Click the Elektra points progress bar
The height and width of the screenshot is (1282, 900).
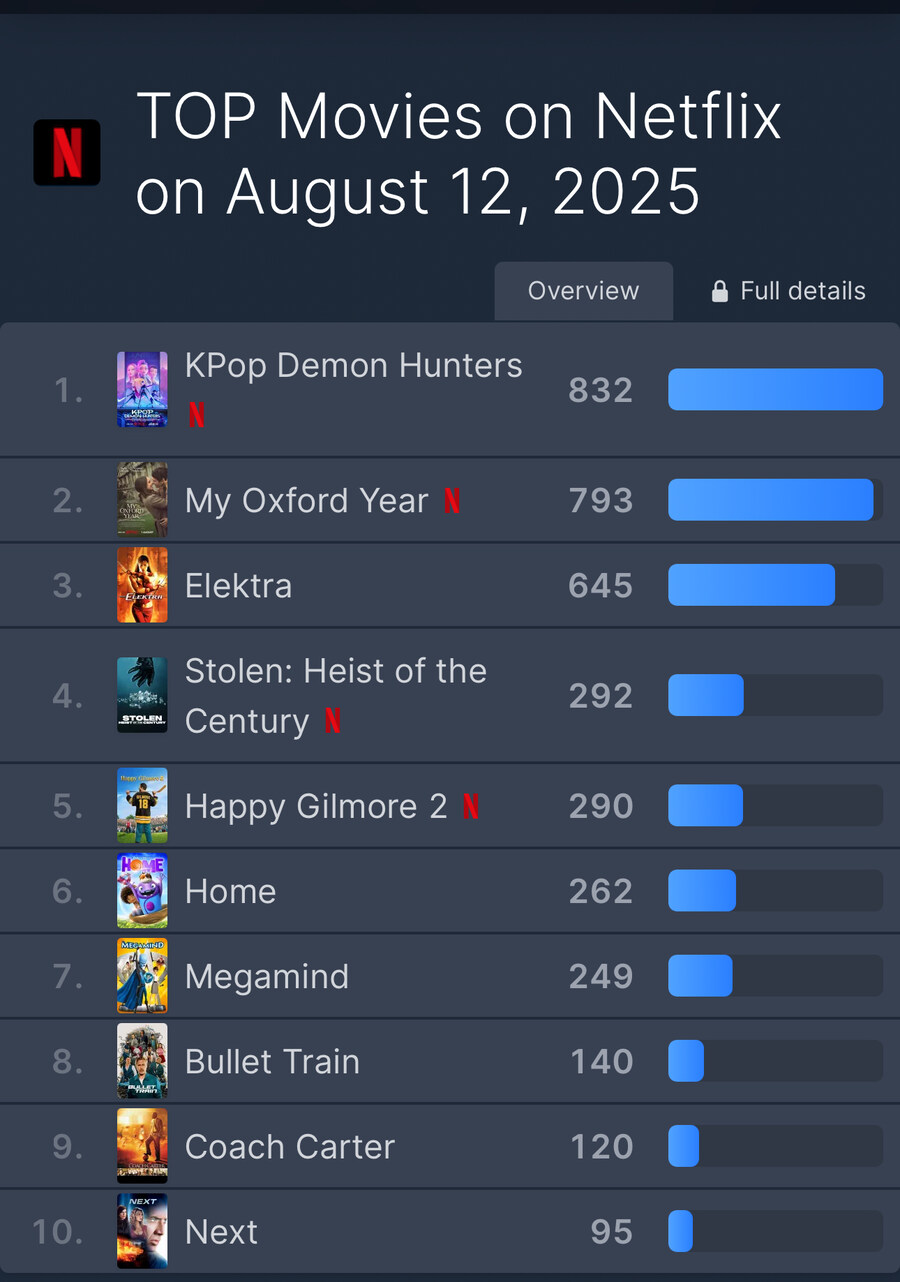(x=775, y=585)
